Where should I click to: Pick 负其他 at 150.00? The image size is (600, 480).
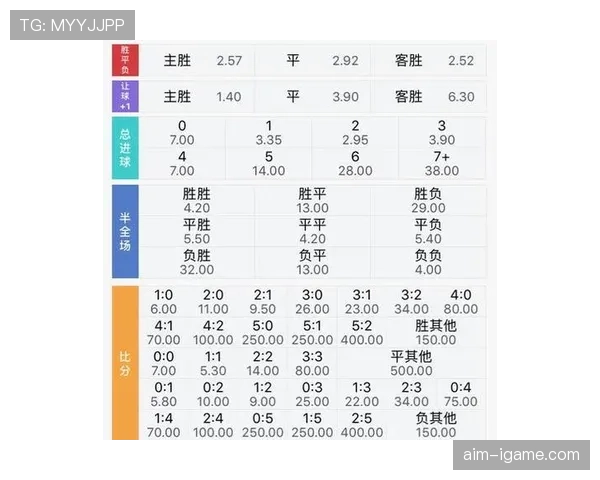[x=436, y=425]
